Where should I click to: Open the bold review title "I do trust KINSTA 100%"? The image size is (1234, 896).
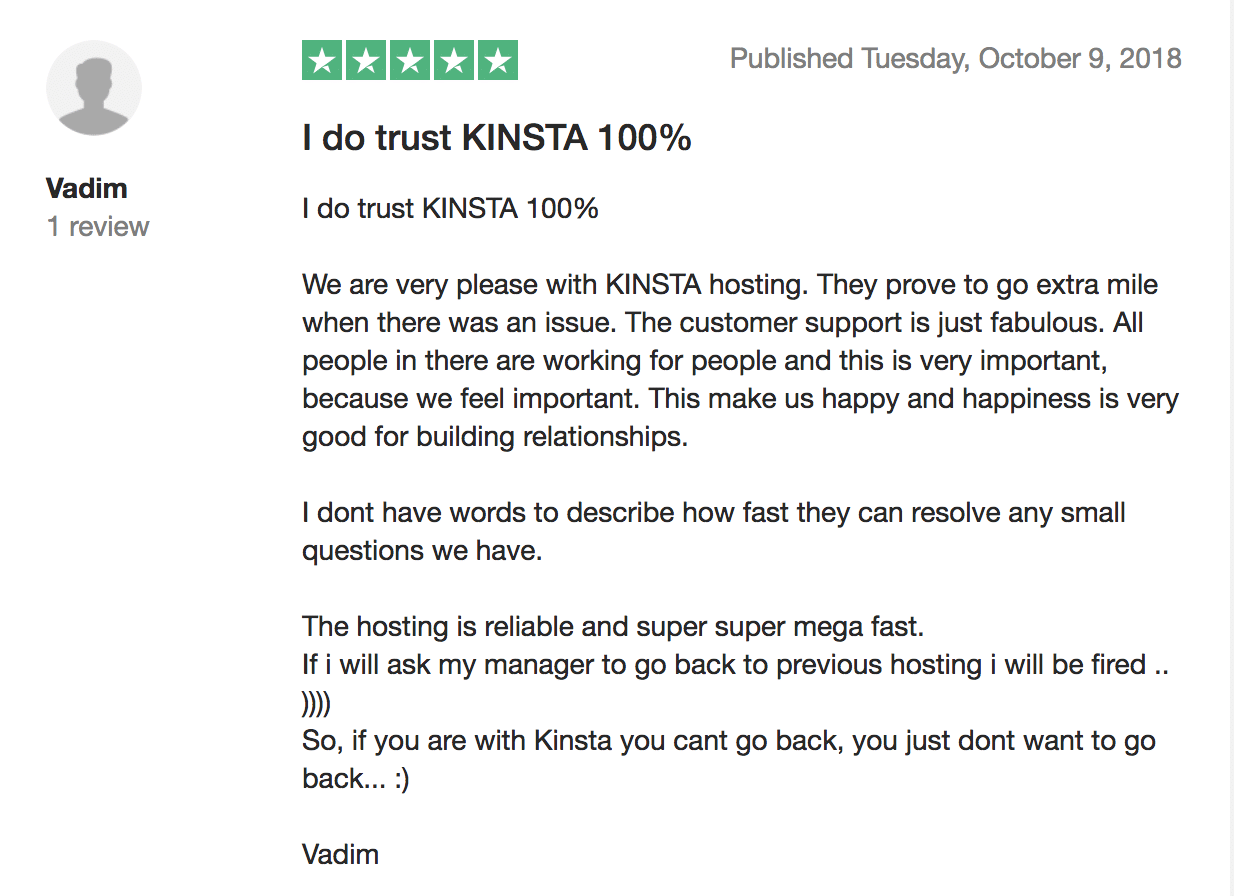tap(497, 138)
